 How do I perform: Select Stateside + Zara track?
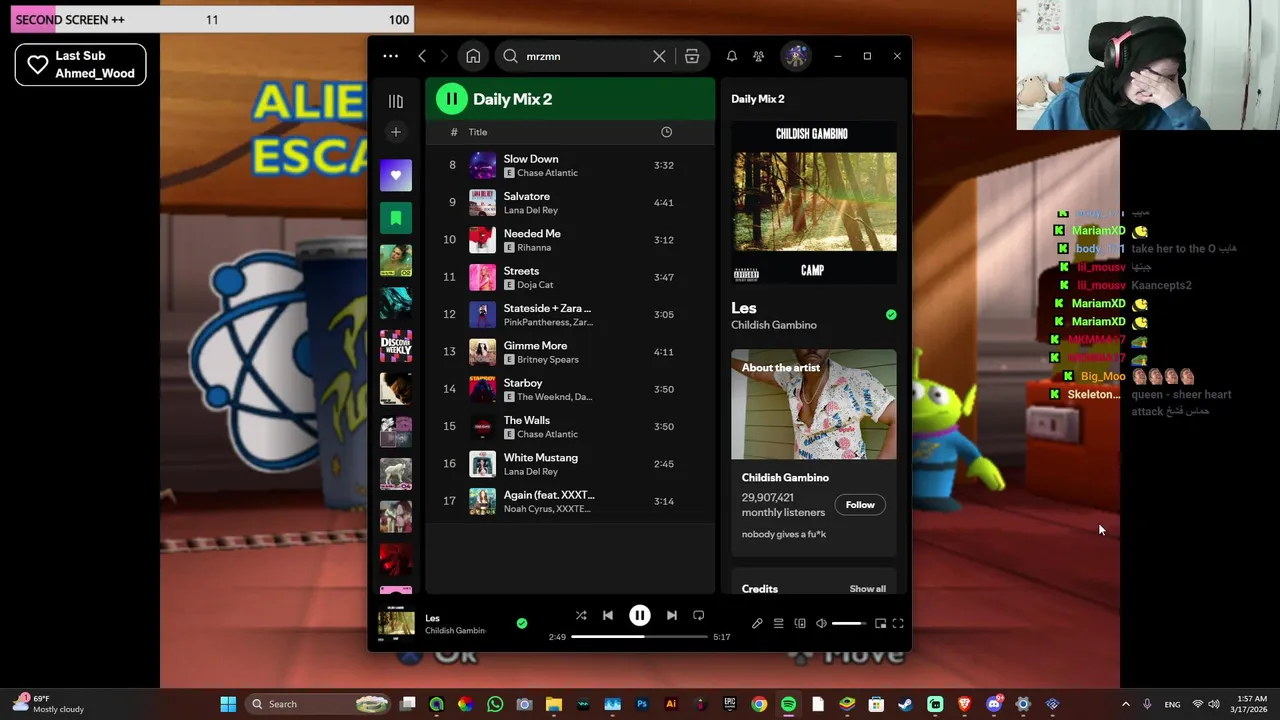tap(570, 315)
